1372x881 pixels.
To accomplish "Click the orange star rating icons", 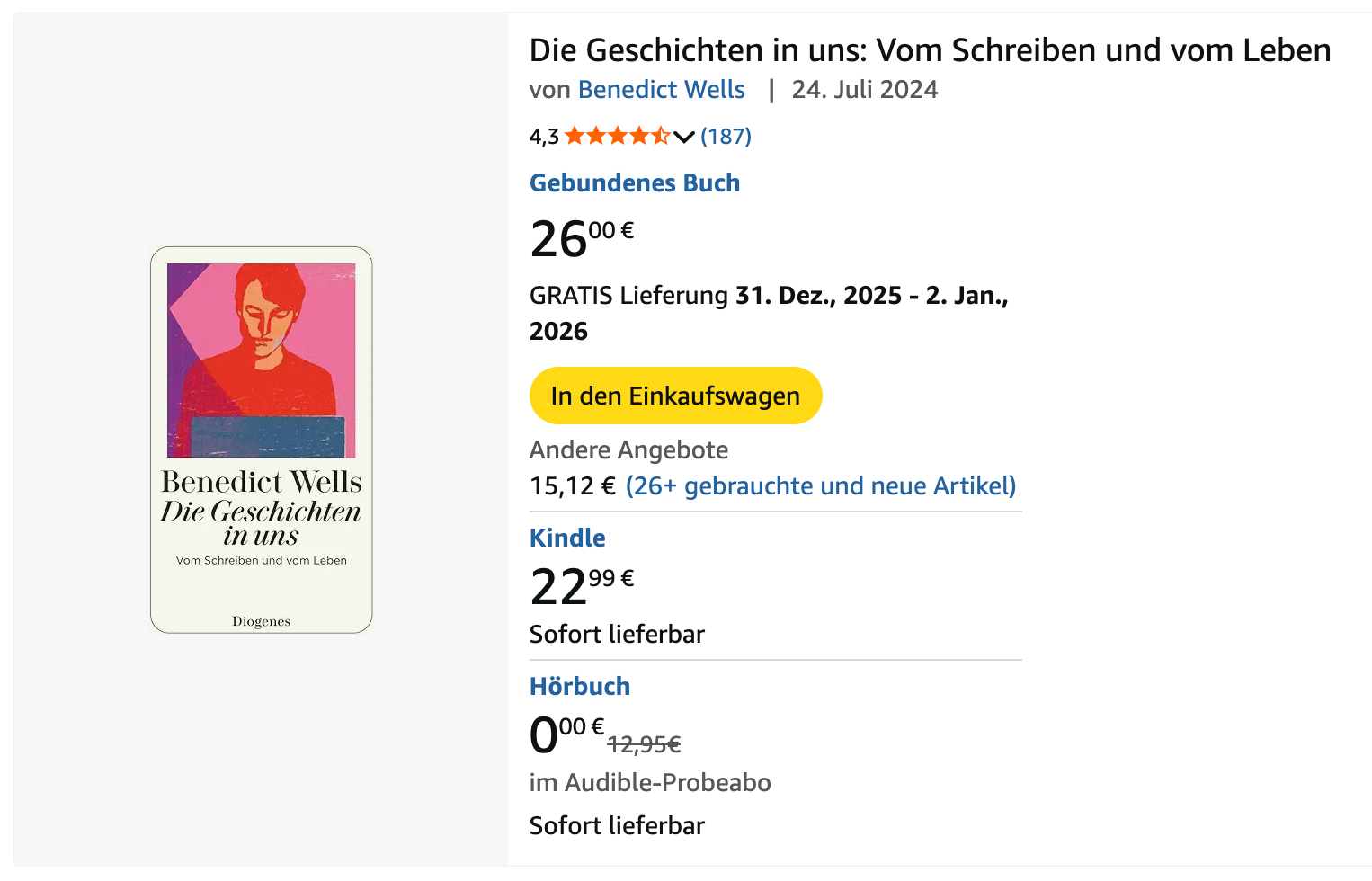I will pyautogui.click(x=617, y=136).
